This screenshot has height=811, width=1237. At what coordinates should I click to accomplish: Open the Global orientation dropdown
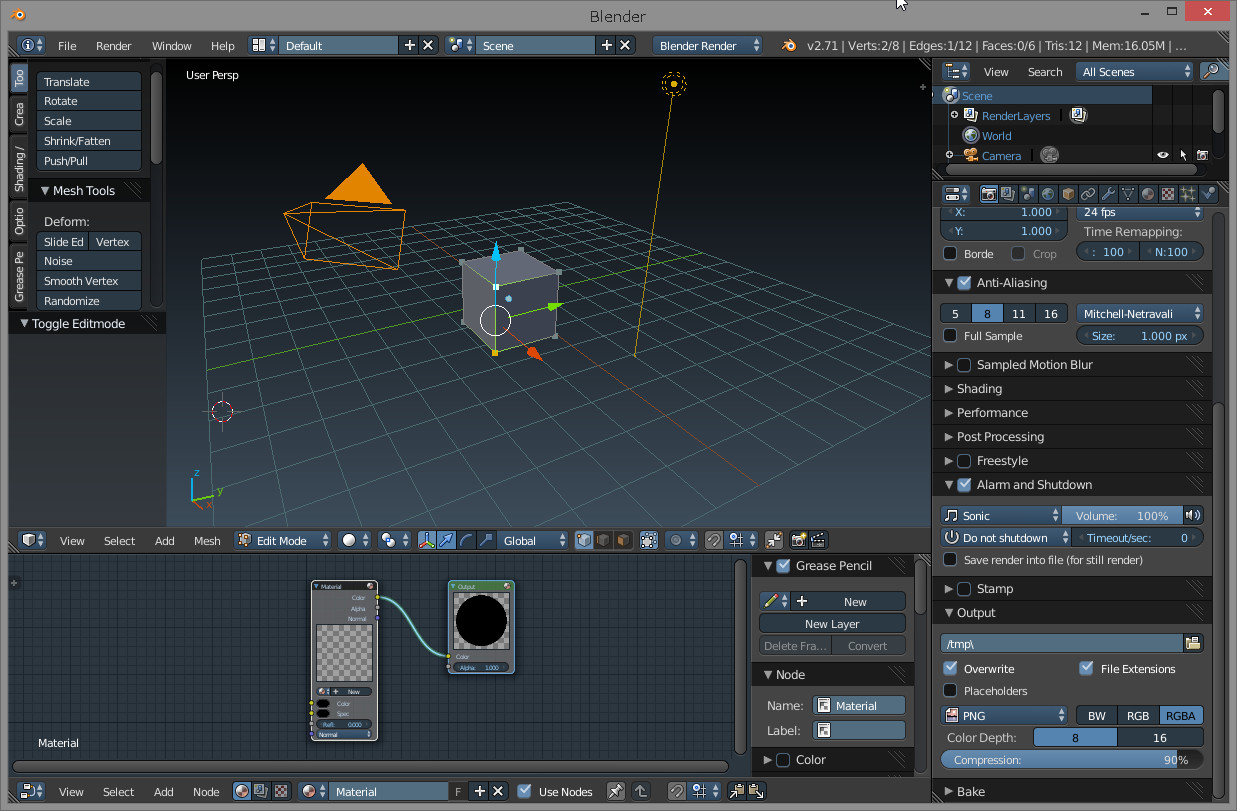tap(532, 540)
